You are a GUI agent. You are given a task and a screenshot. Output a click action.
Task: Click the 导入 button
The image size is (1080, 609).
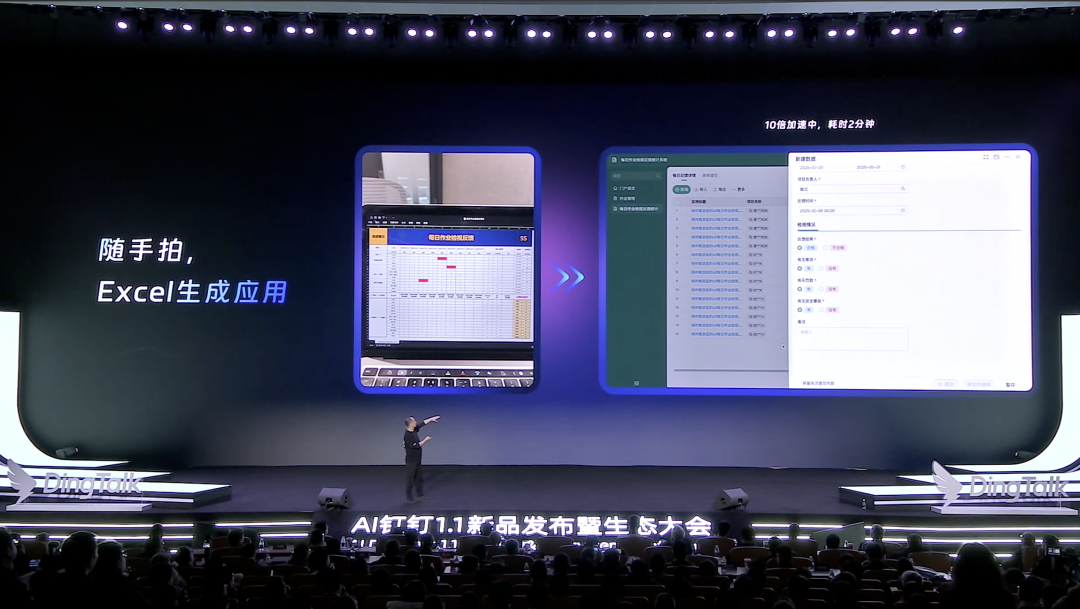point(700,189)
